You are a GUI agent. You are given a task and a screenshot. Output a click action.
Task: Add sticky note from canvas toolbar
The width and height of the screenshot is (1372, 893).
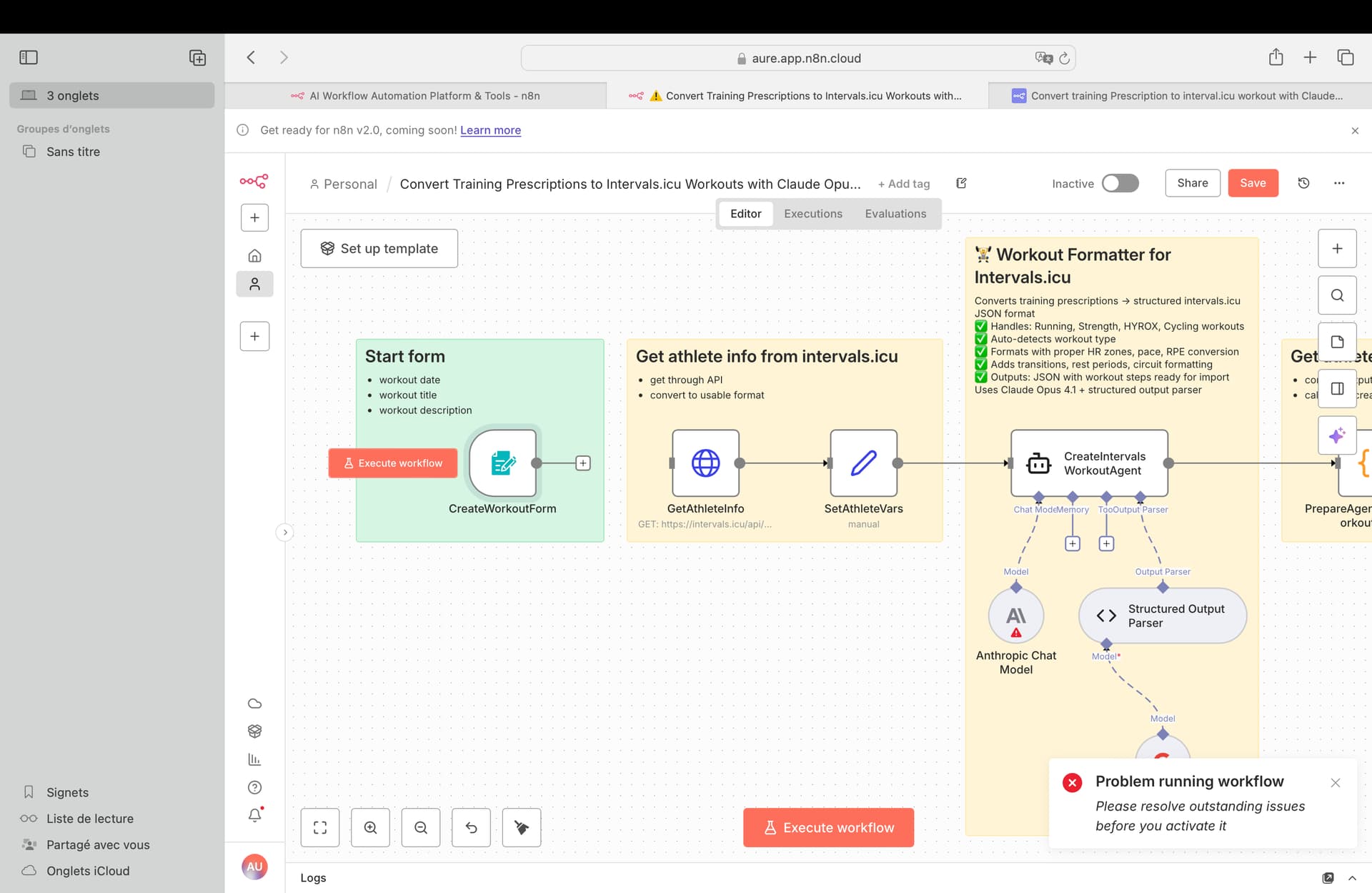(1337, 342)
